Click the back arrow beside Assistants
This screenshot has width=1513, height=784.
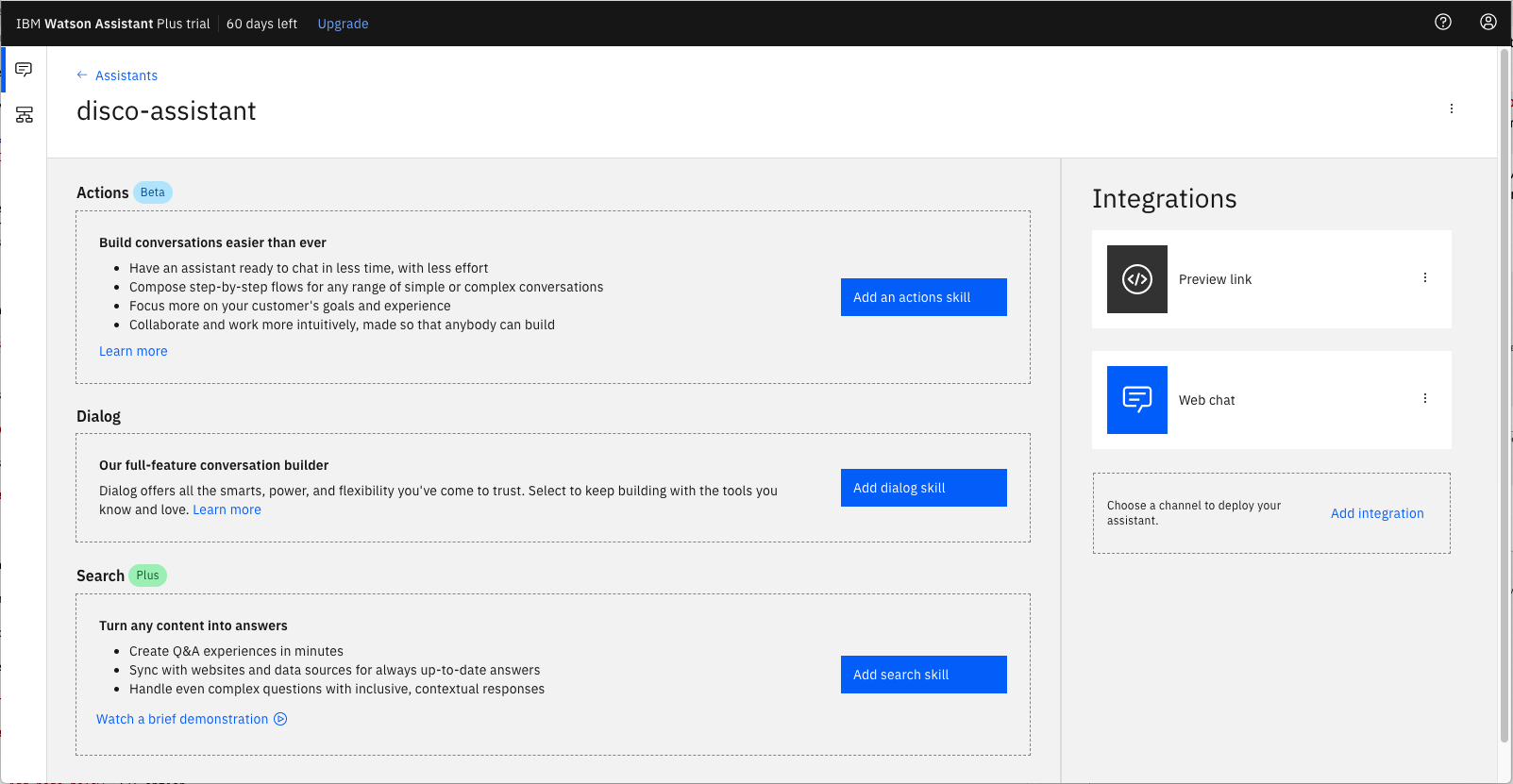tap(82, 75)
